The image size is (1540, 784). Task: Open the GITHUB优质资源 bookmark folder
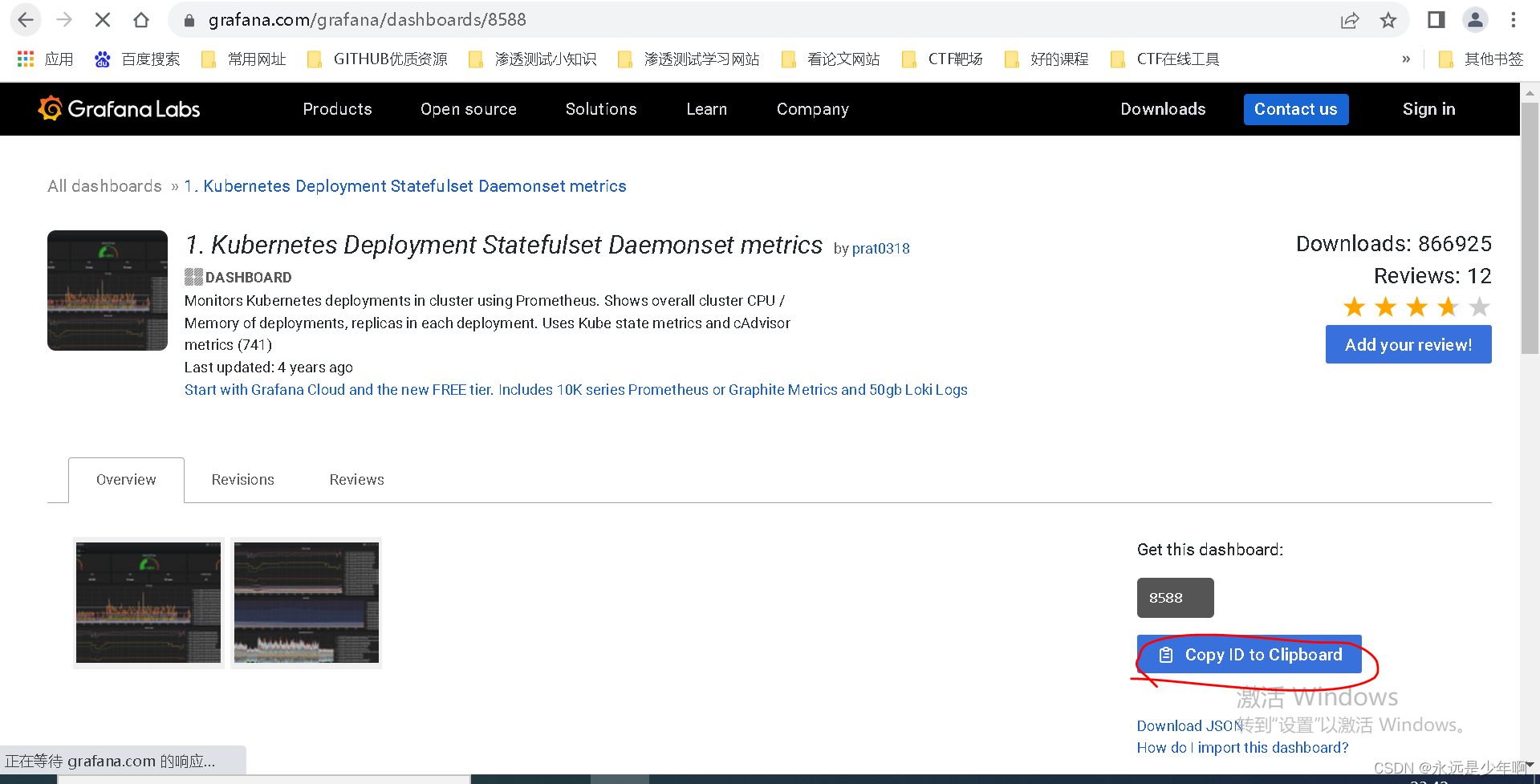click(378, 59)
